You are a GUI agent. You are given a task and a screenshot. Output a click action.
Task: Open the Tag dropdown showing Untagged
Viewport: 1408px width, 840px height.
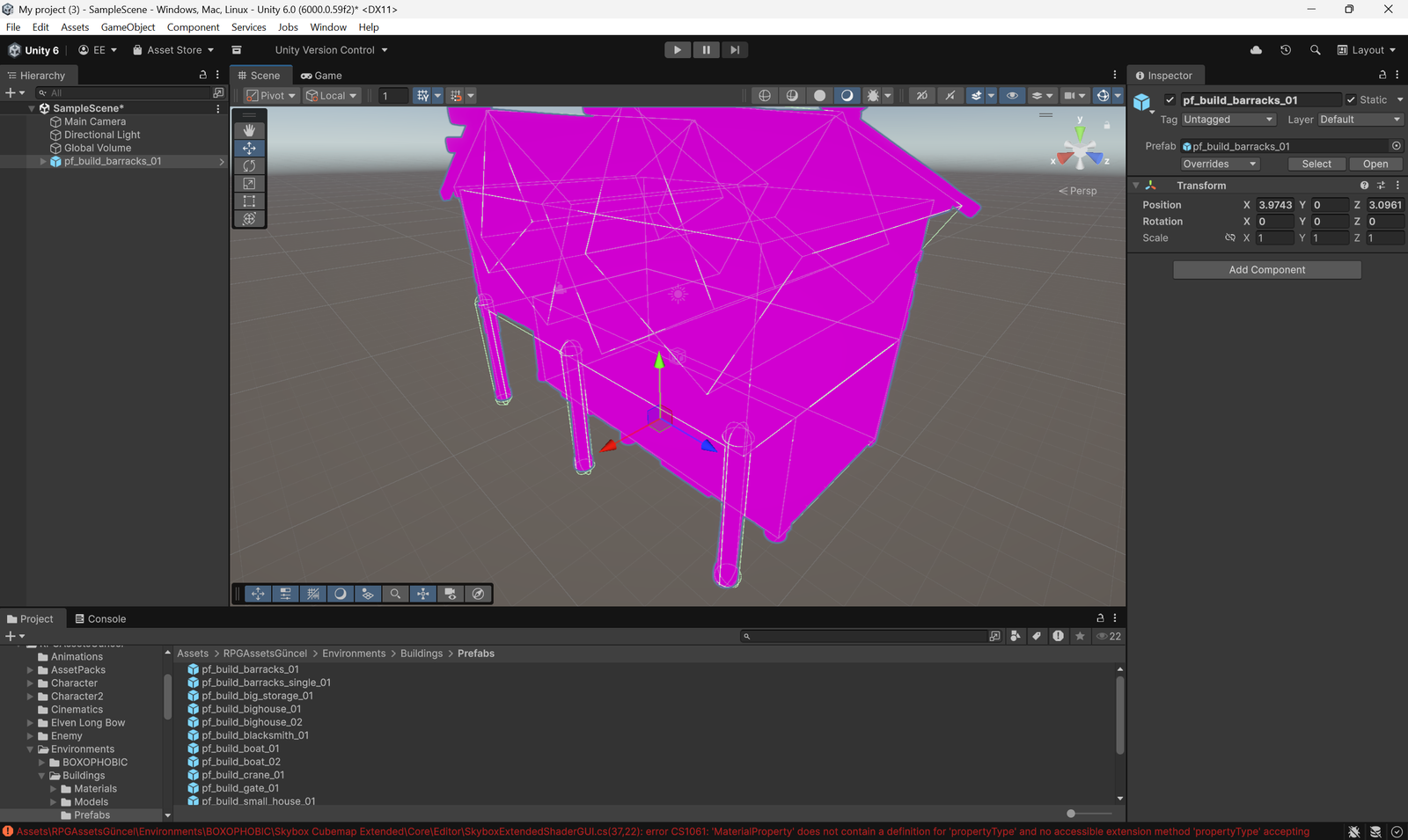(1228, 120)
